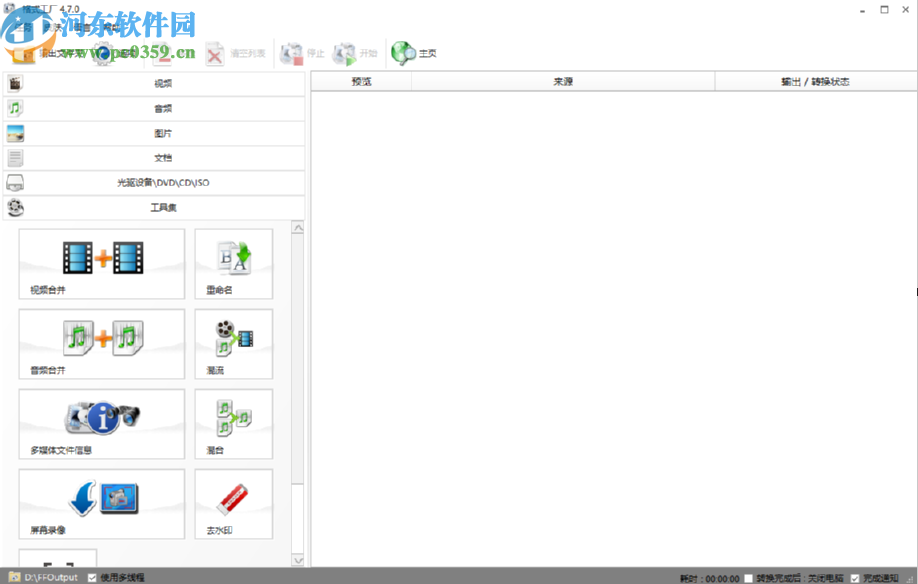Open the 去水印 watermark remover
Screen dimensions: 918x584
[x=234, y=504]
